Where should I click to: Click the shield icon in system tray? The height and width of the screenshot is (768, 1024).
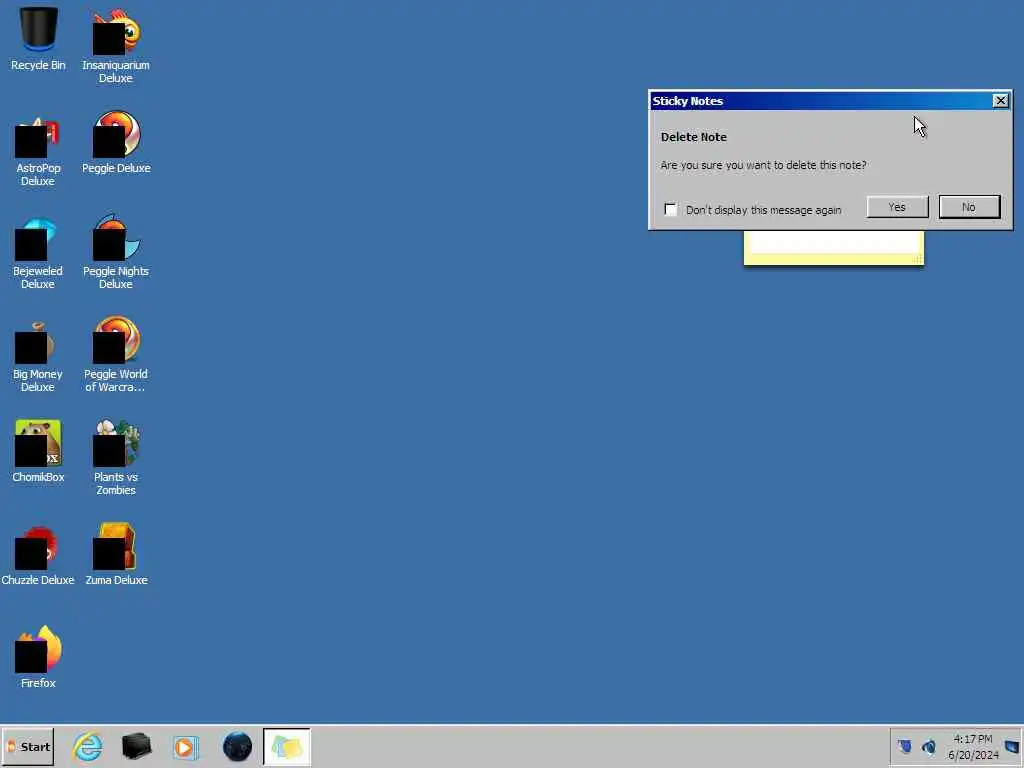pyautogui.click(x=904, y=746)
